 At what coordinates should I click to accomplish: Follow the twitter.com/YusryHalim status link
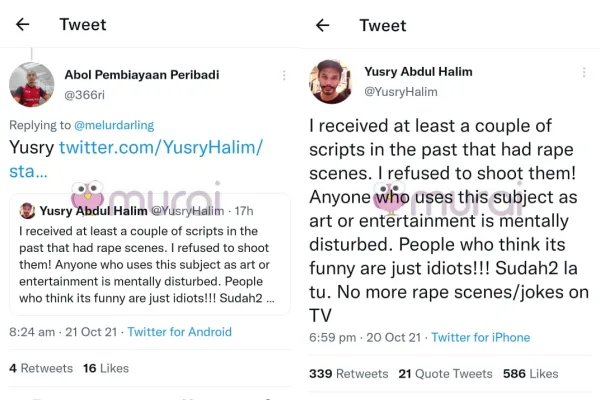click(160, 159)
